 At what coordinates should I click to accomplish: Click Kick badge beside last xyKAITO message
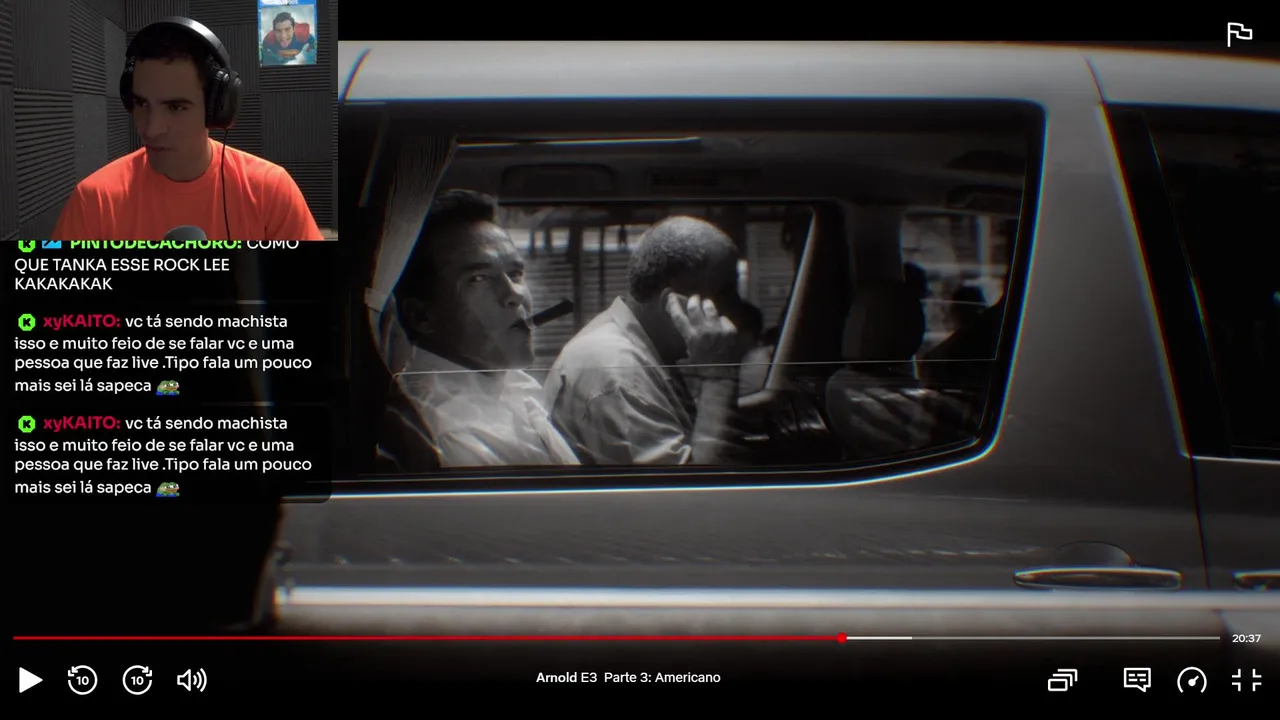click(26, 424)
